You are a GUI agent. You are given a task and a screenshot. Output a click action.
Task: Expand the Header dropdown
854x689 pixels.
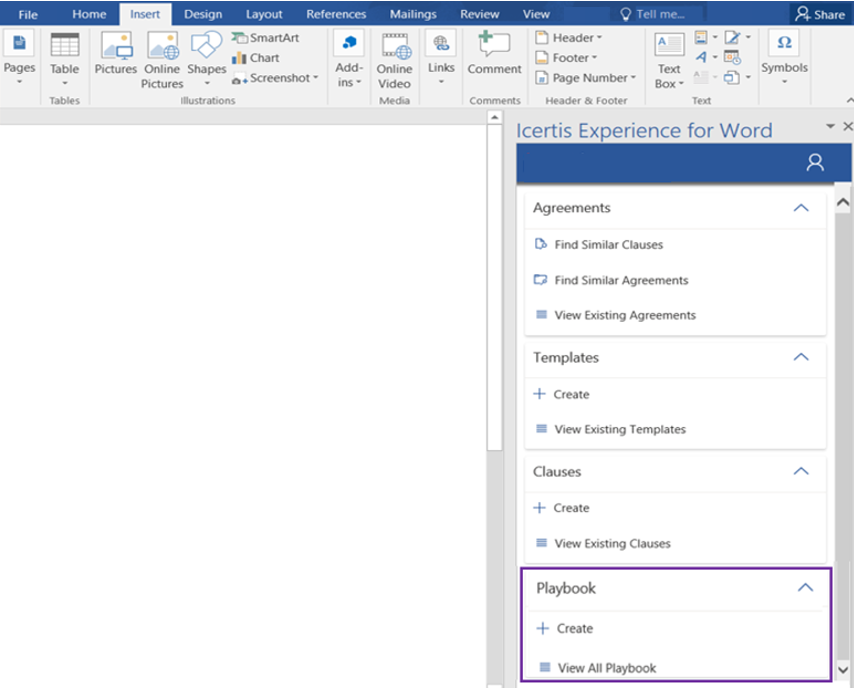(568, 38)
